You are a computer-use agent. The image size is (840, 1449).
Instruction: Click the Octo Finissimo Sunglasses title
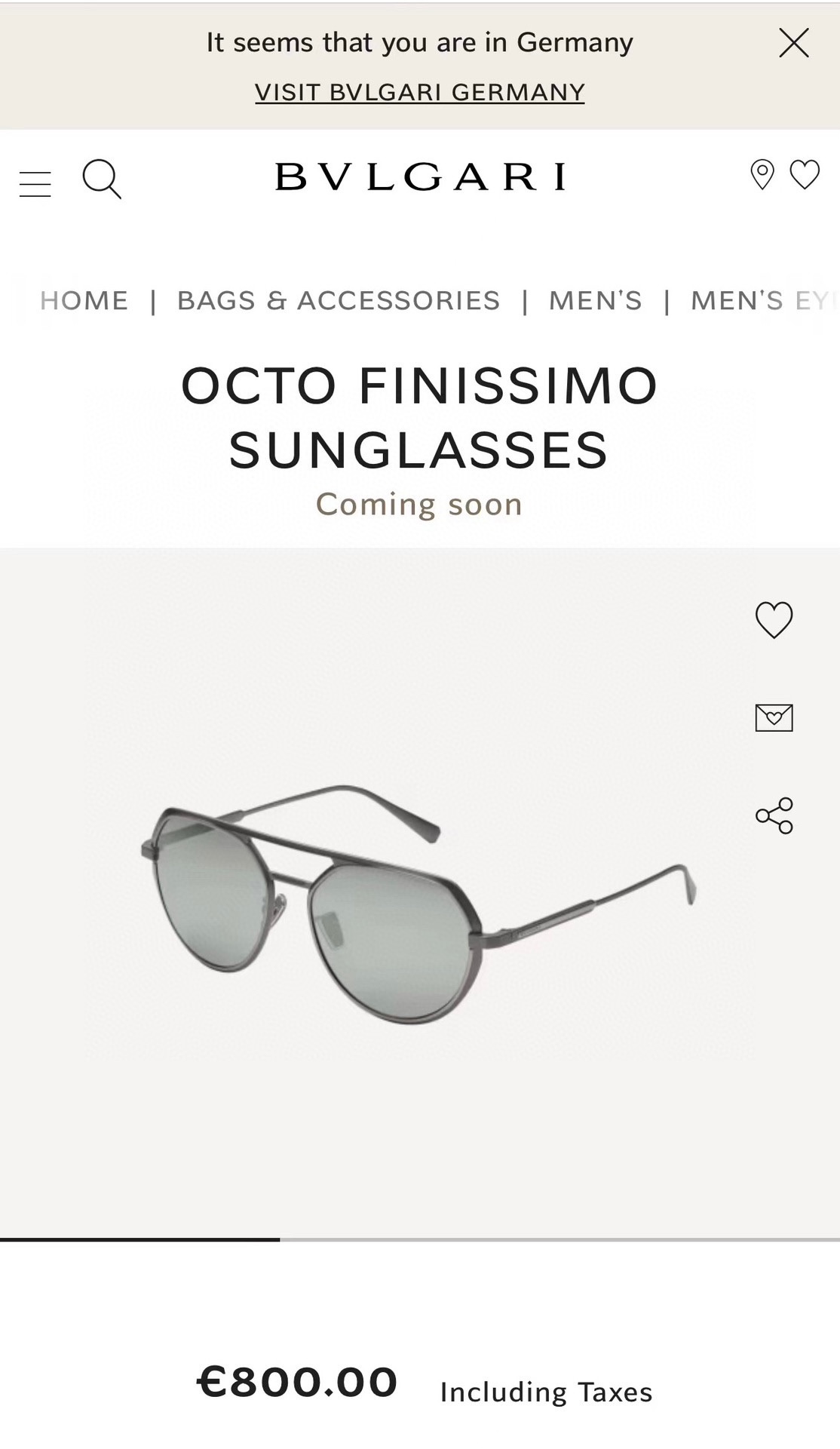[419, 418]
